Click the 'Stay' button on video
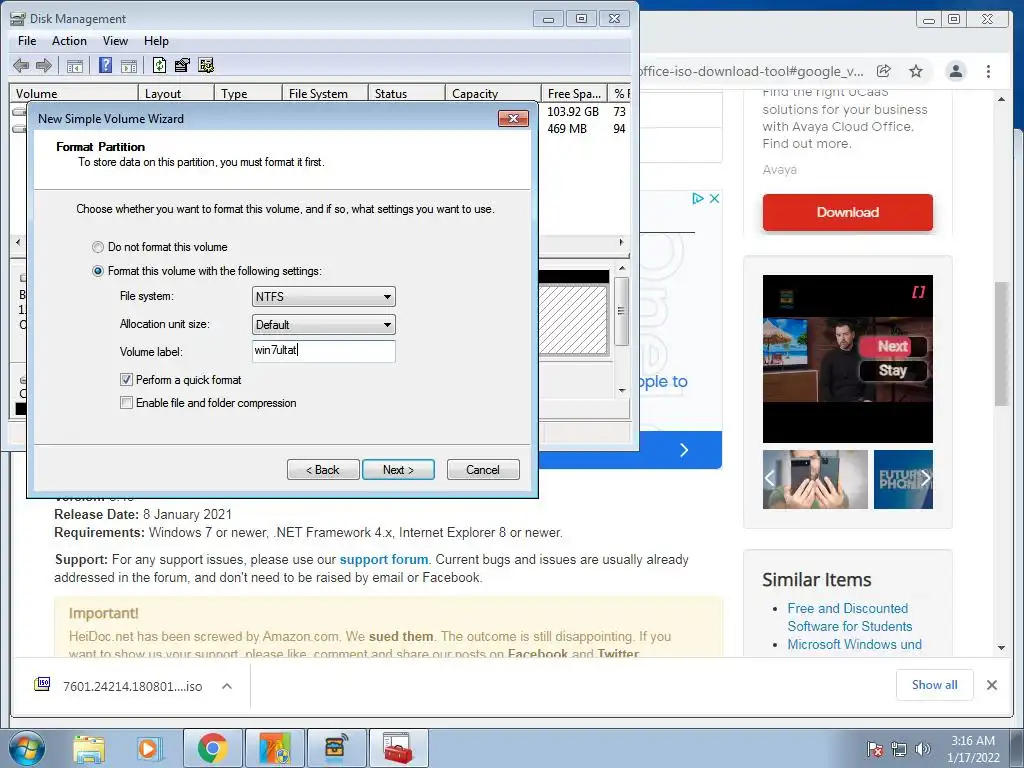Image resolution: width=1024 pixels, height=768 pixels. [893, 370]
